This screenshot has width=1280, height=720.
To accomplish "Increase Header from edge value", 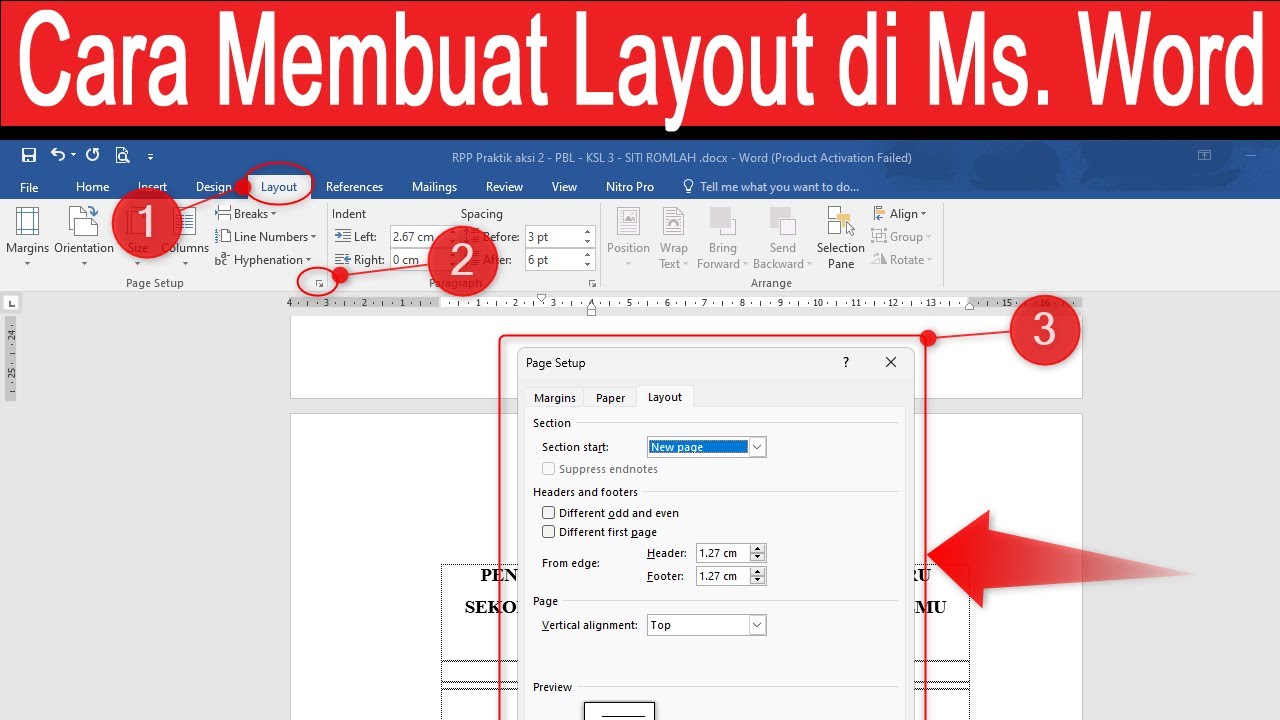I will pyautogui.click(x=758, y=549).
